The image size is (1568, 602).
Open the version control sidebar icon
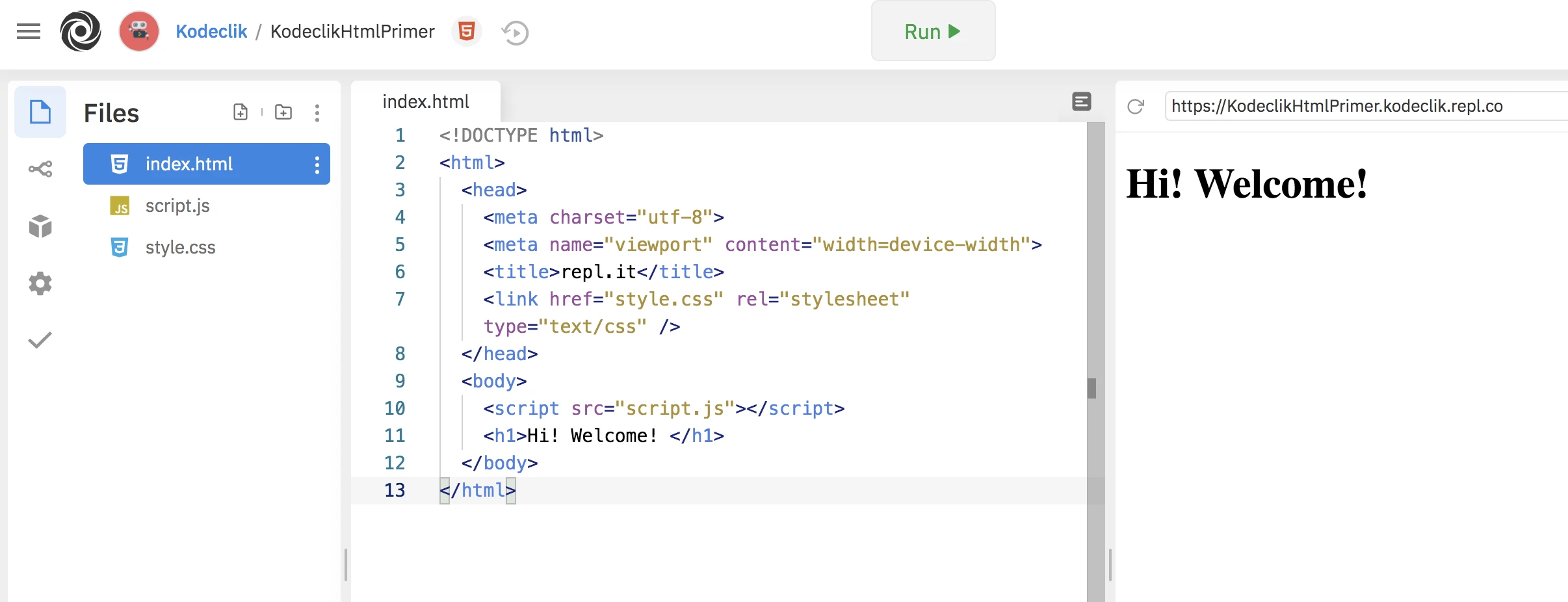[x=40, y=169]
